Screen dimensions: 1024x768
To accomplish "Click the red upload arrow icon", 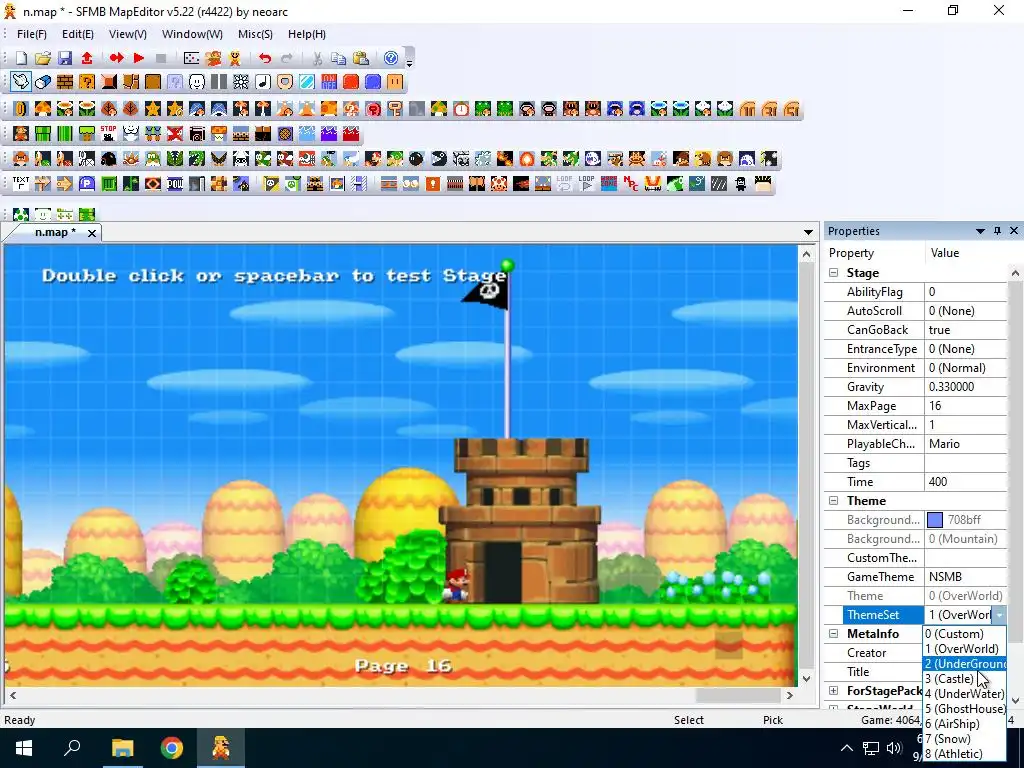I will [x=87, y=58].
